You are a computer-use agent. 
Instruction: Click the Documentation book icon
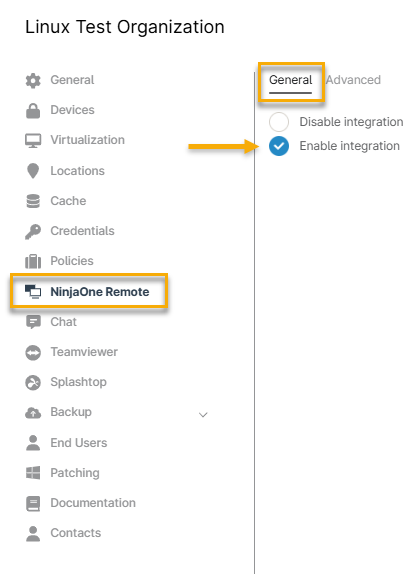pyautogui.click(x=33, y=503)
